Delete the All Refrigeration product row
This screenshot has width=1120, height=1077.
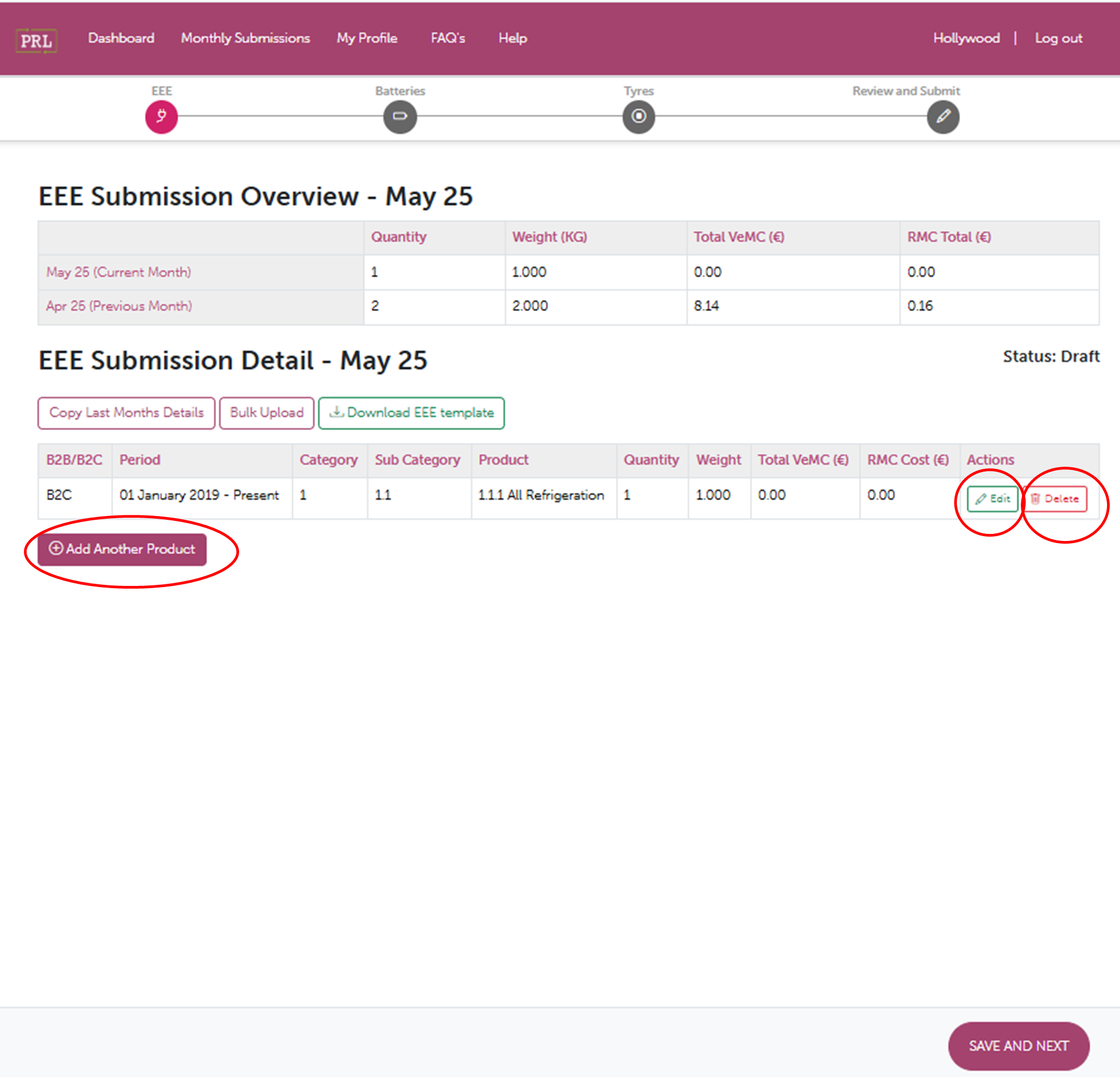(1055, 498)
